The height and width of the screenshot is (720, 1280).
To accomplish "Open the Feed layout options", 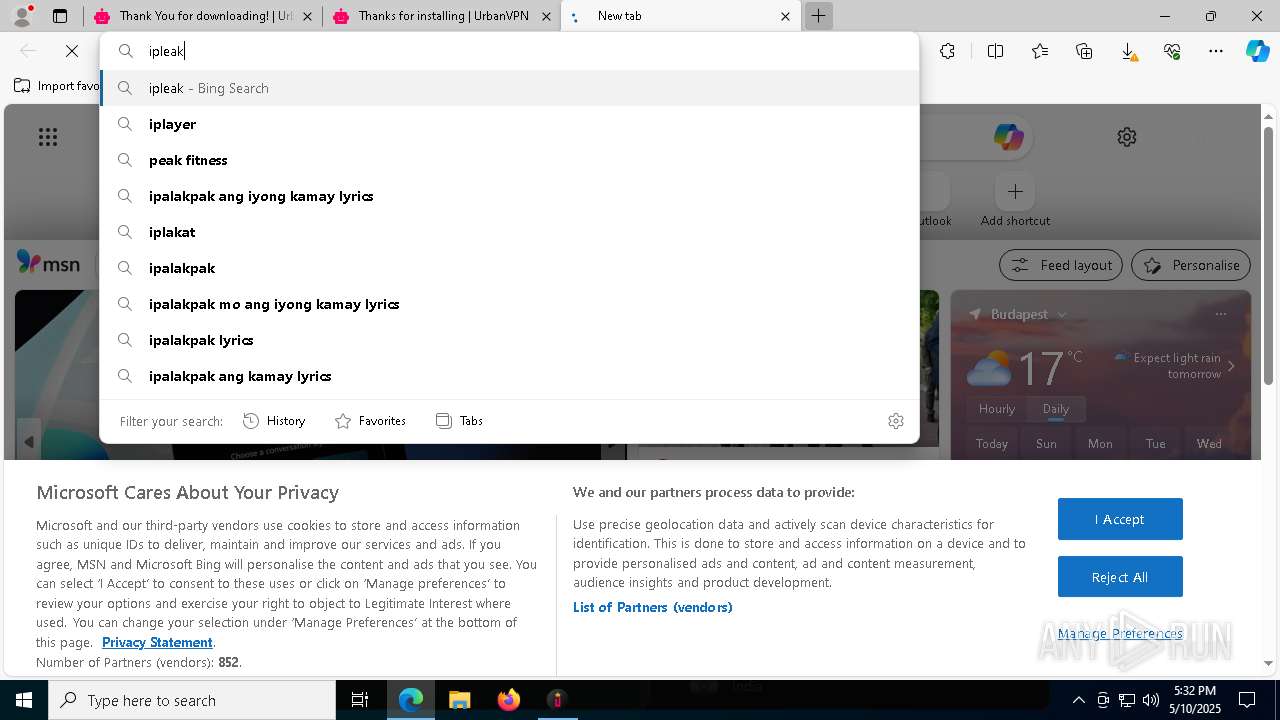I will click(1060, 265).
